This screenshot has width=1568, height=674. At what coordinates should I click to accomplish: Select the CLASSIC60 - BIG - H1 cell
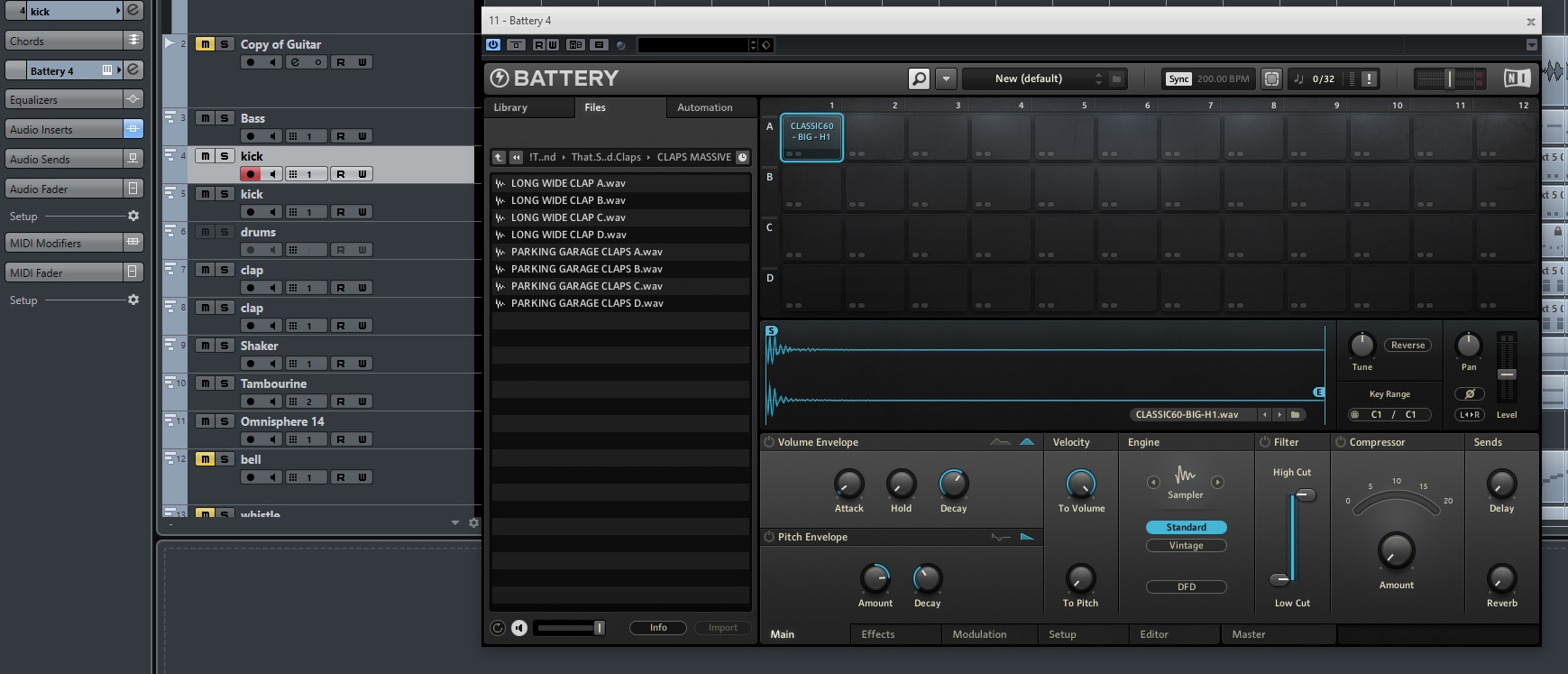point(812,138)
